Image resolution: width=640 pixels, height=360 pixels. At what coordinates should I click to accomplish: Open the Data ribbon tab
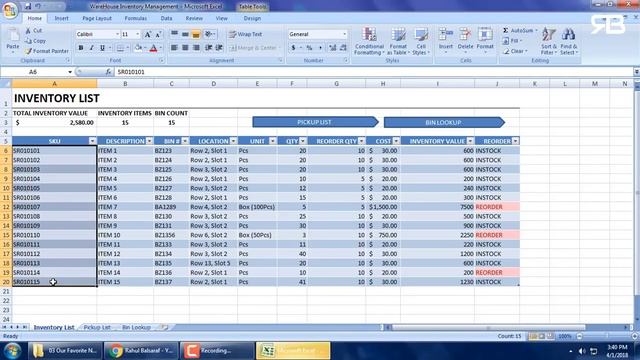point(166,18)
